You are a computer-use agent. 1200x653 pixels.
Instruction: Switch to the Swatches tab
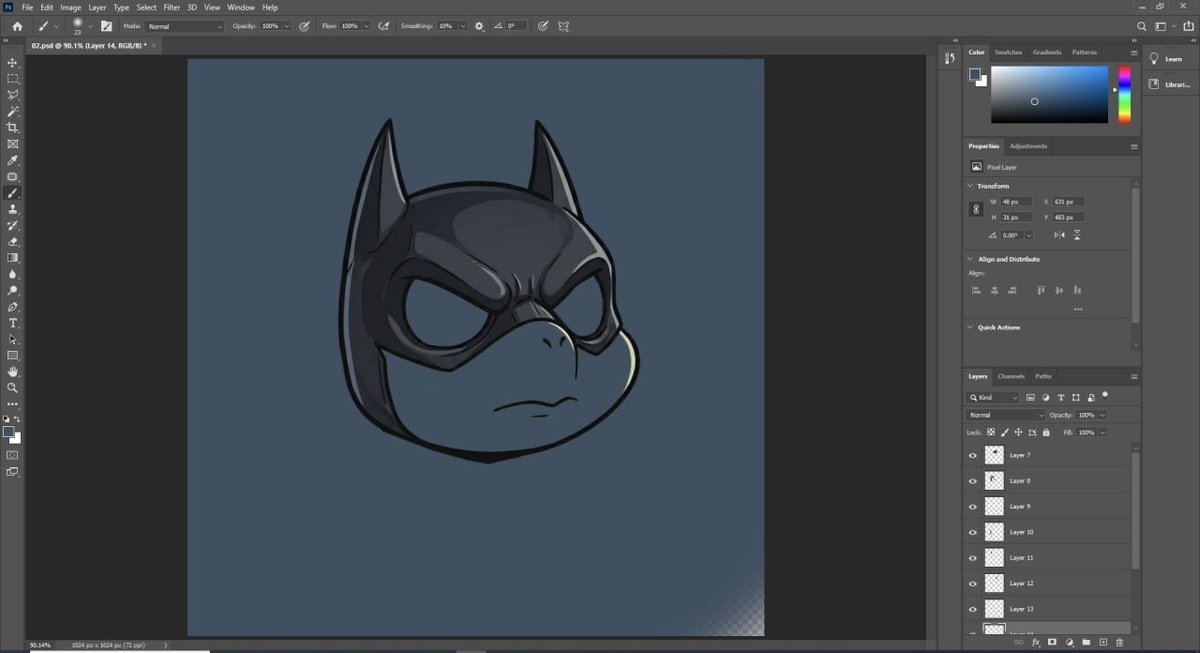point(1008,52)
